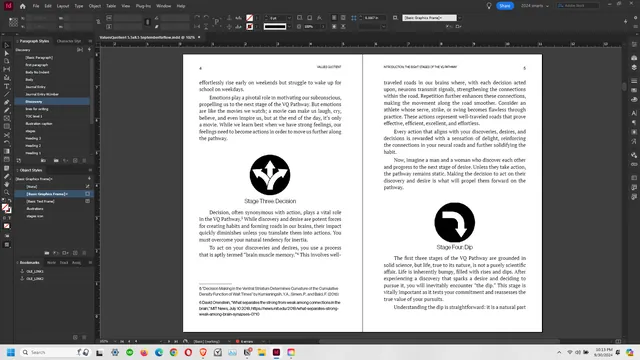Click the Windows taskbar Search box
Image resolution: width=640 pixels, height=360 pixels.
(x=56, y=352)
